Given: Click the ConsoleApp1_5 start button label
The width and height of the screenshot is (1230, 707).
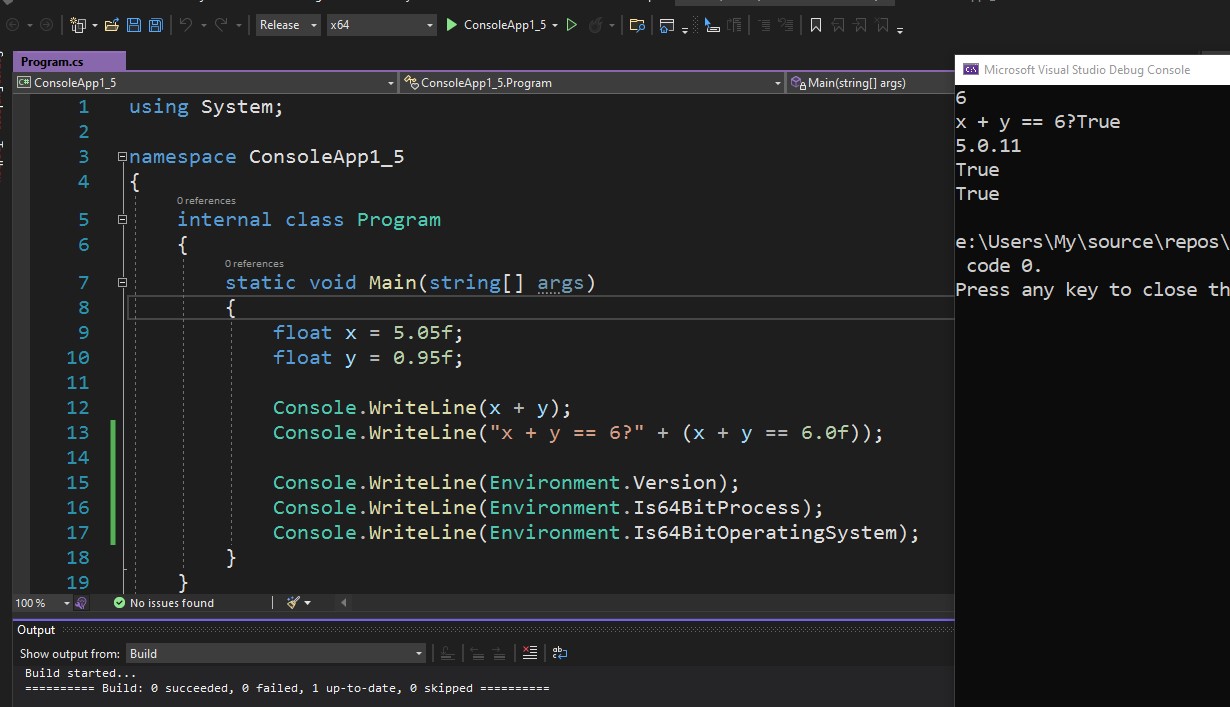Looking at the screenshot, I should (x=505, y=25).
